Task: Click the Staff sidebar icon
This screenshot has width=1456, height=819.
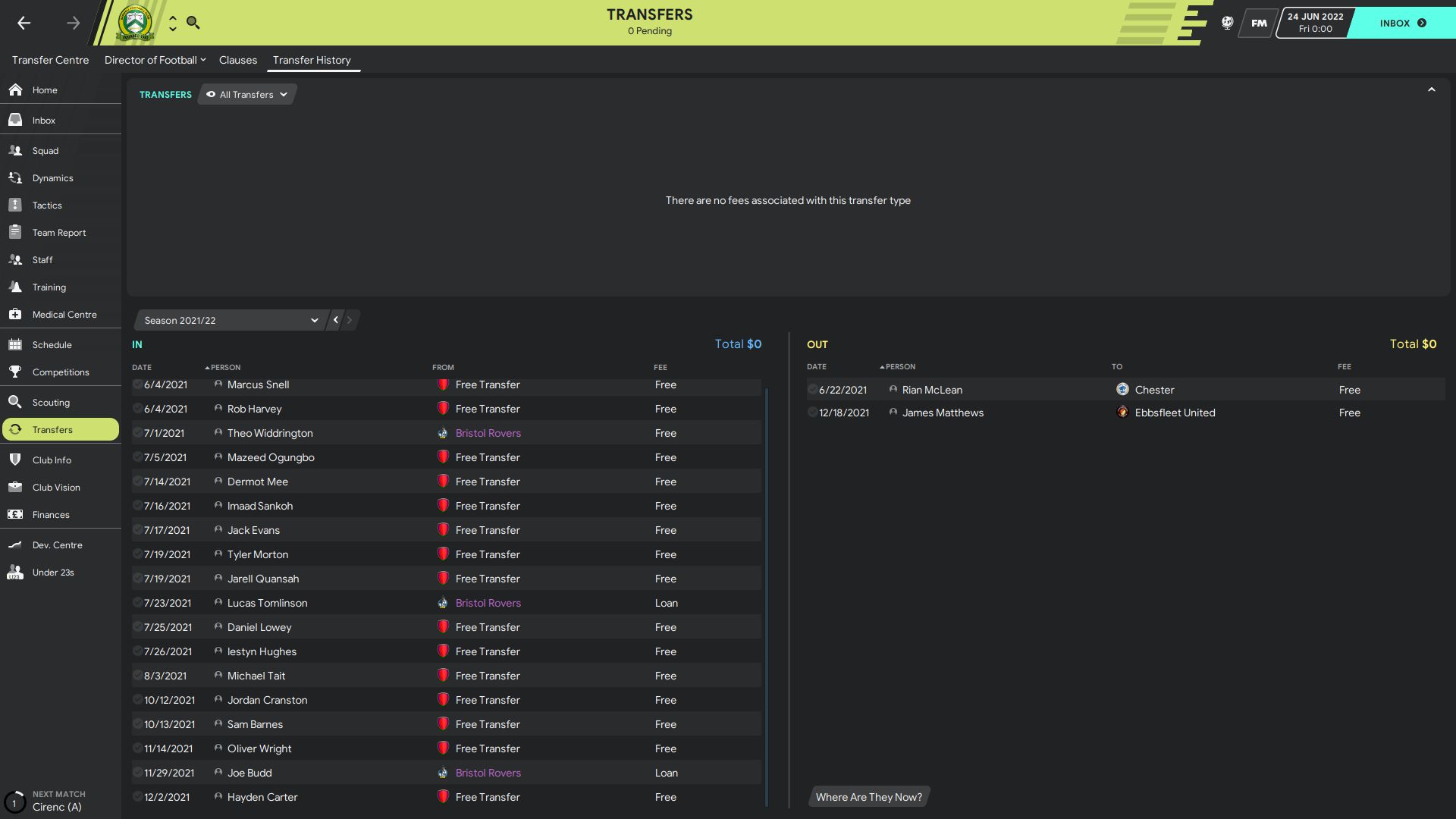Action: pos(15,259)
